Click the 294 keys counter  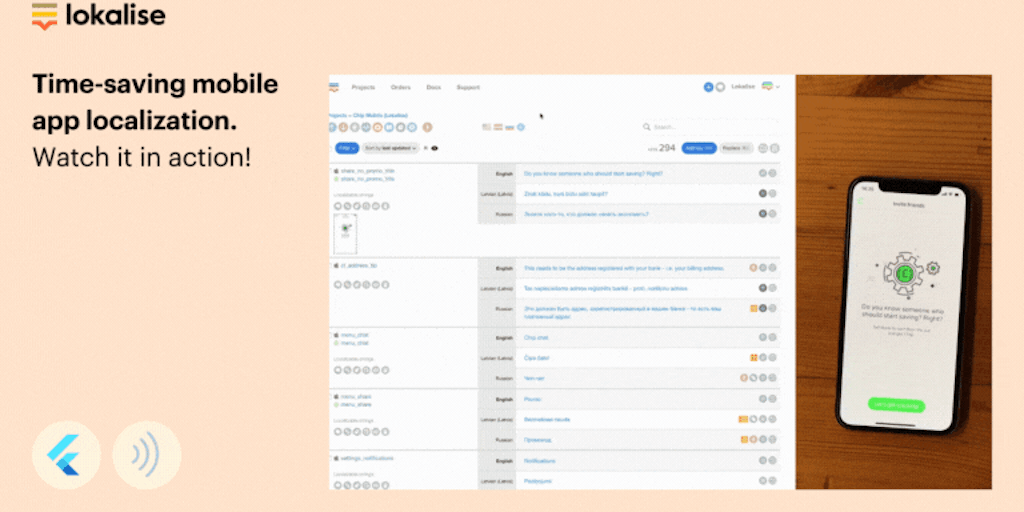click(667, 148)
